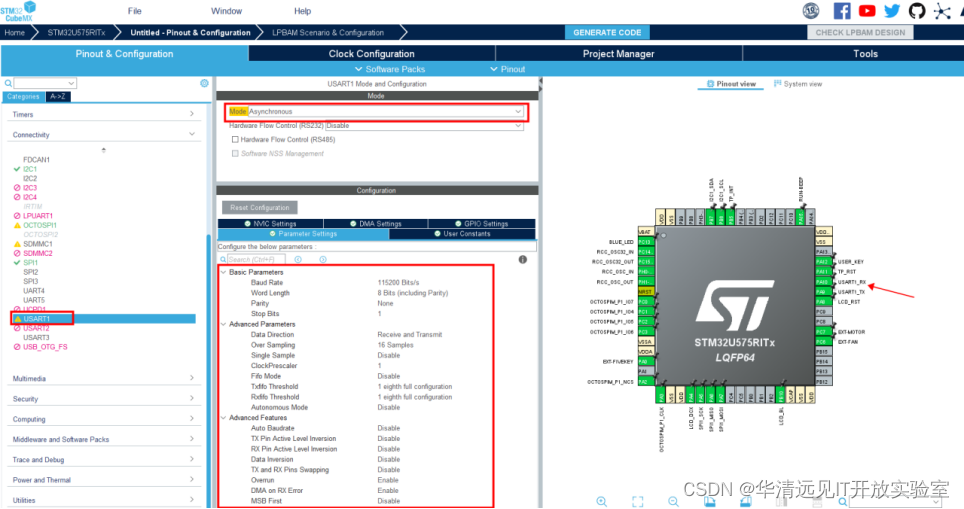Enable Hardware Flow Control (RS485) checkbox

click(x=235, y=140)
